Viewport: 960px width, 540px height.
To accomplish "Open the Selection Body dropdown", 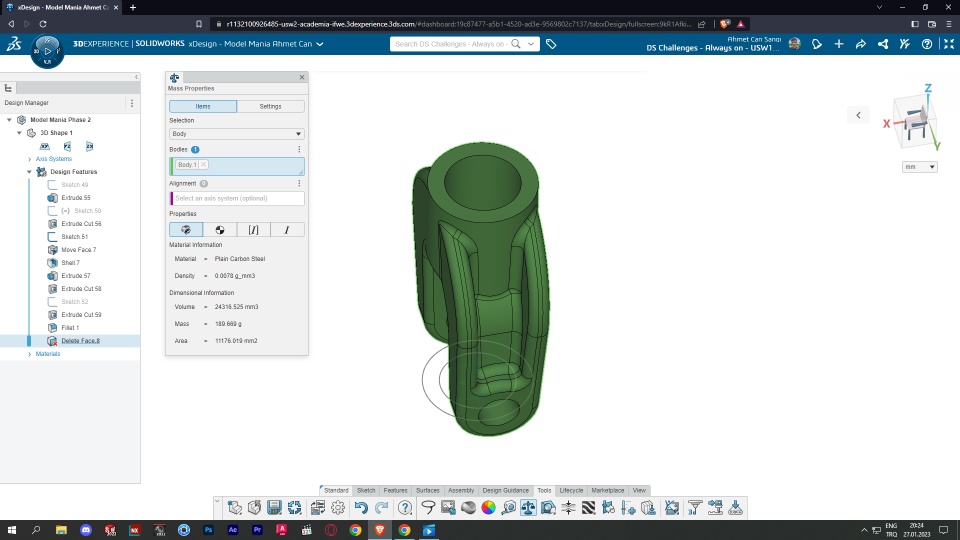I will coord(236,133).
